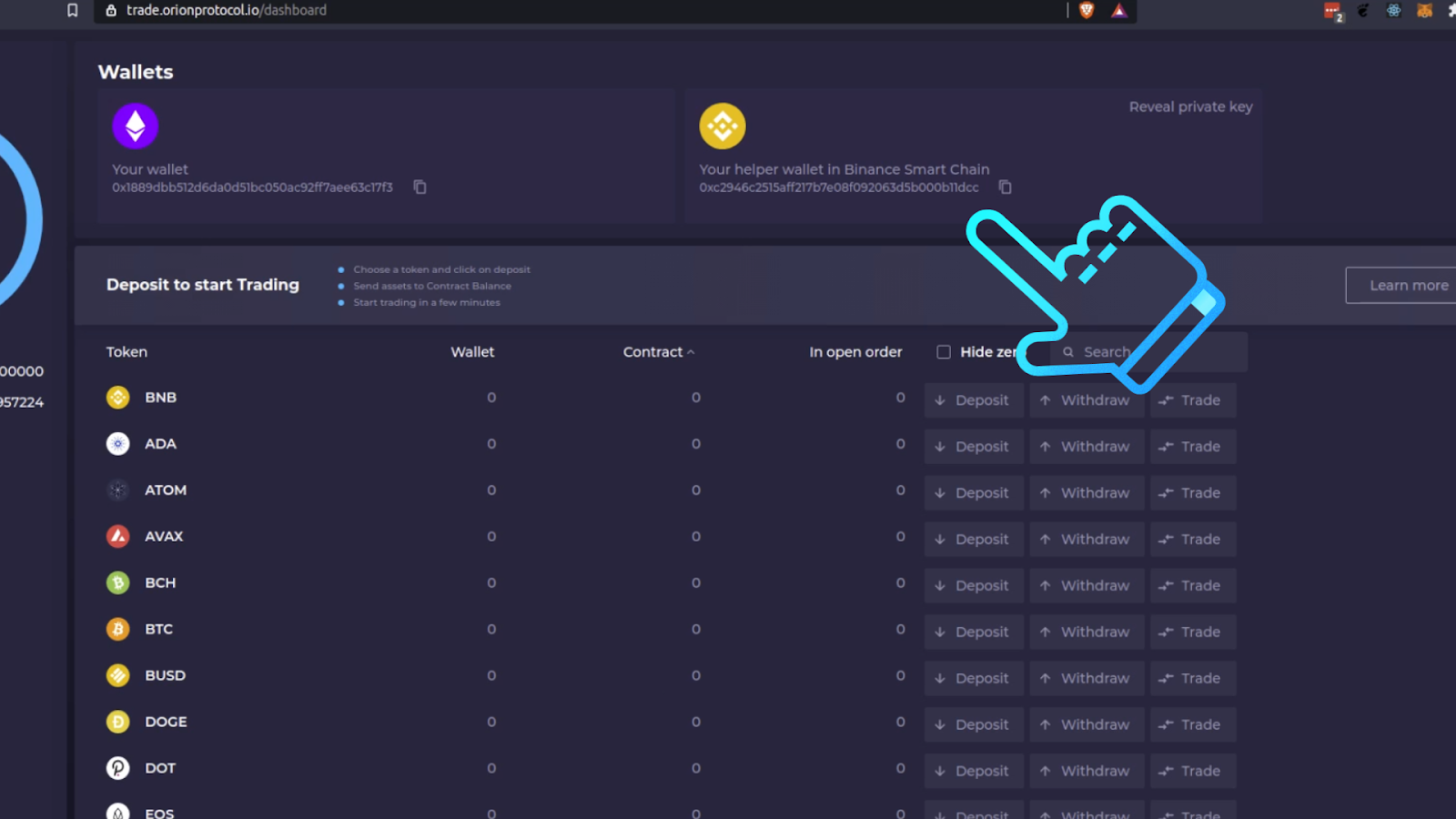Select the Wallet column header

pos(473,352)
